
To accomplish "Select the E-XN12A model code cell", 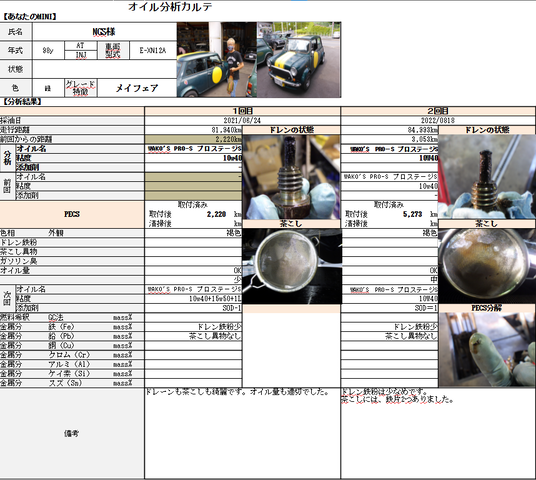I will click(153, 51).
